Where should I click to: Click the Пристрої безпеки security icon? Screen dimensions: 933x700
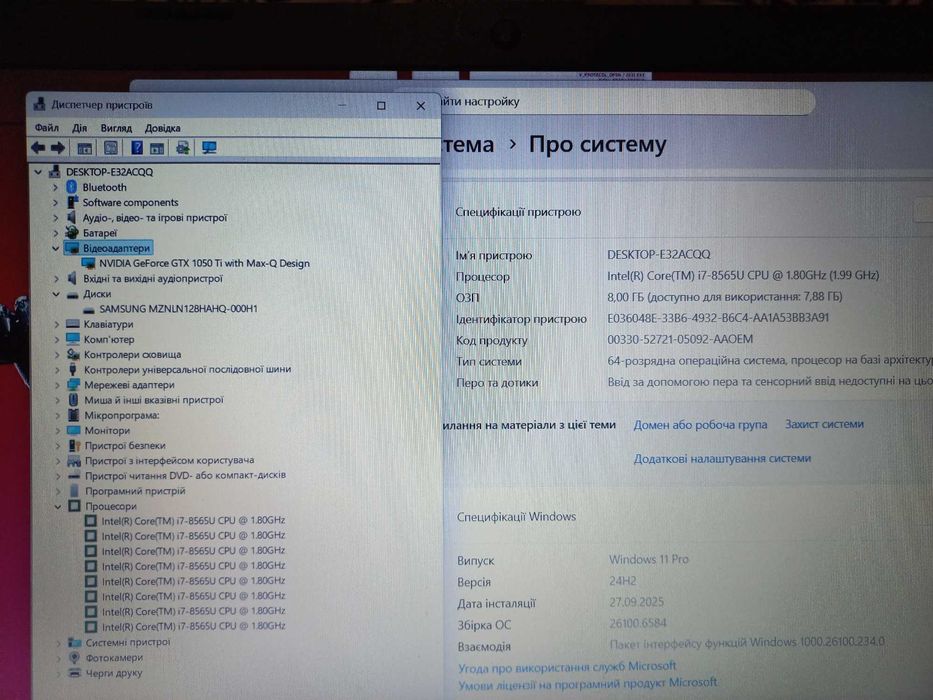click(74, 445)
